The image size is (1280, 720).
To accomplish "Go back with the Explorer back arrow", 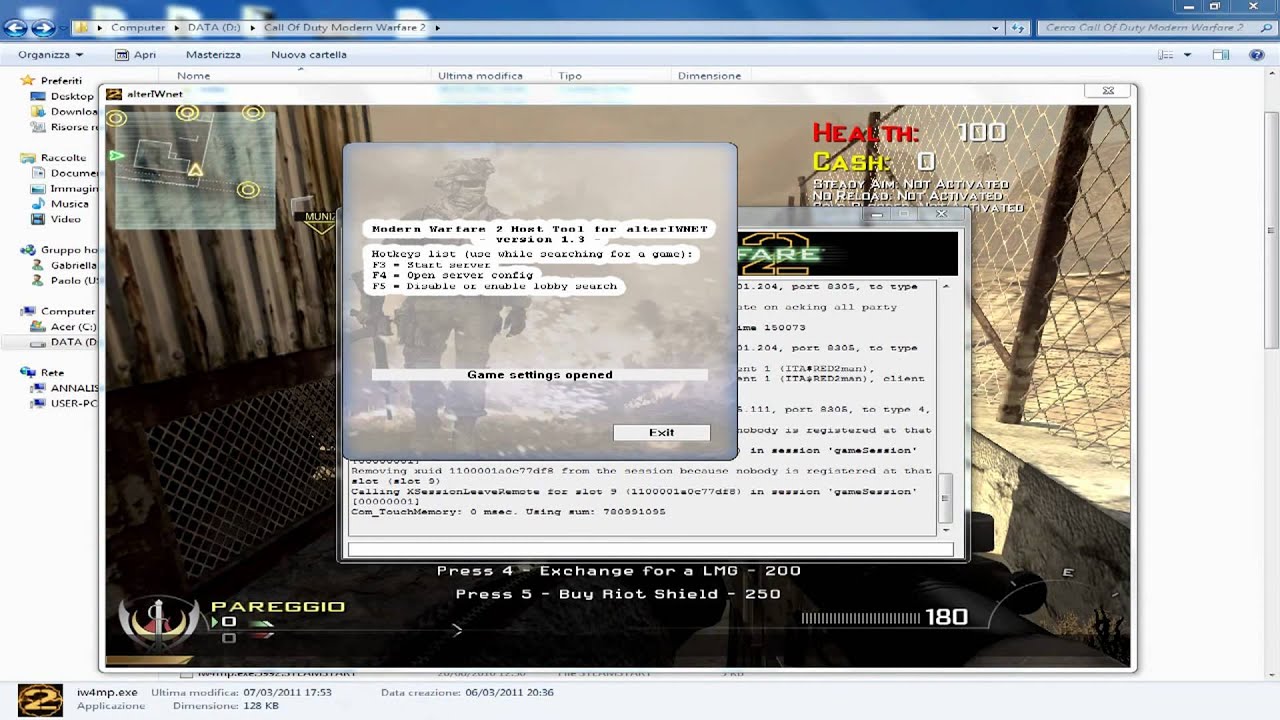I will [x=16, y=28].
